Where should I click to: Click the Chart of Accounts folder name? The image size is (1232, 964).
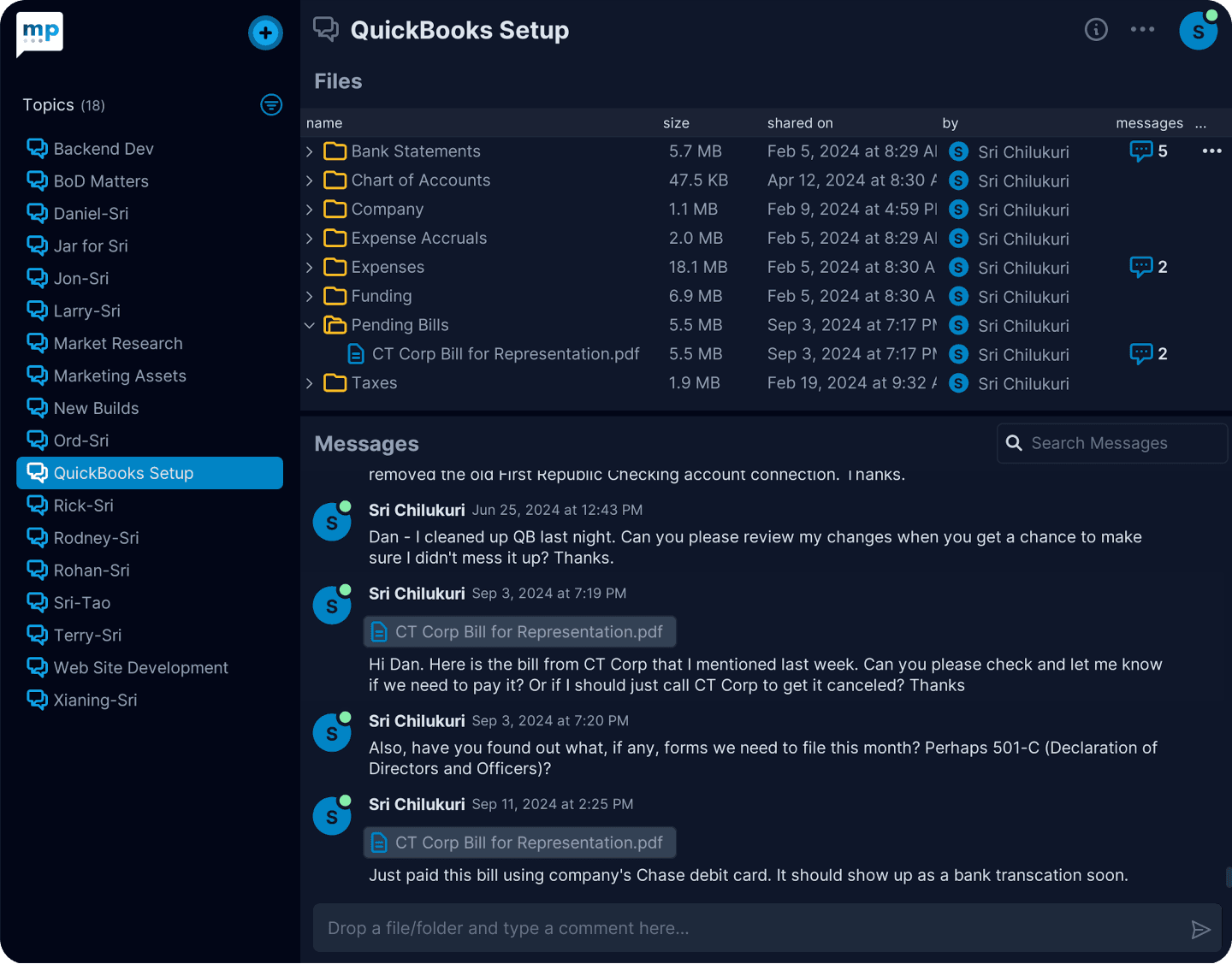pos(421,180)
